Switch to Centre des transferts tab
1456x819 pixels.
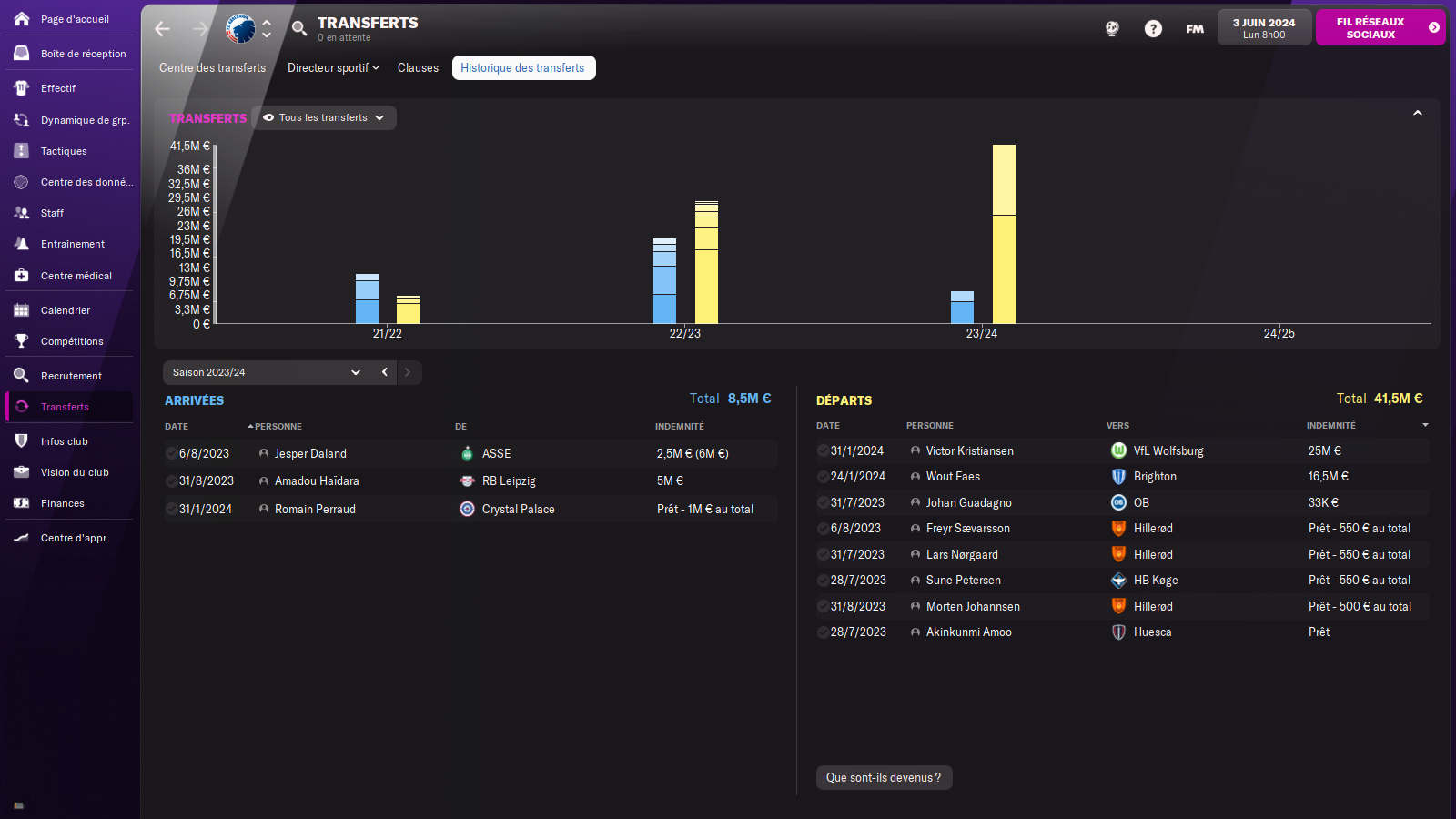click(212, 68)
